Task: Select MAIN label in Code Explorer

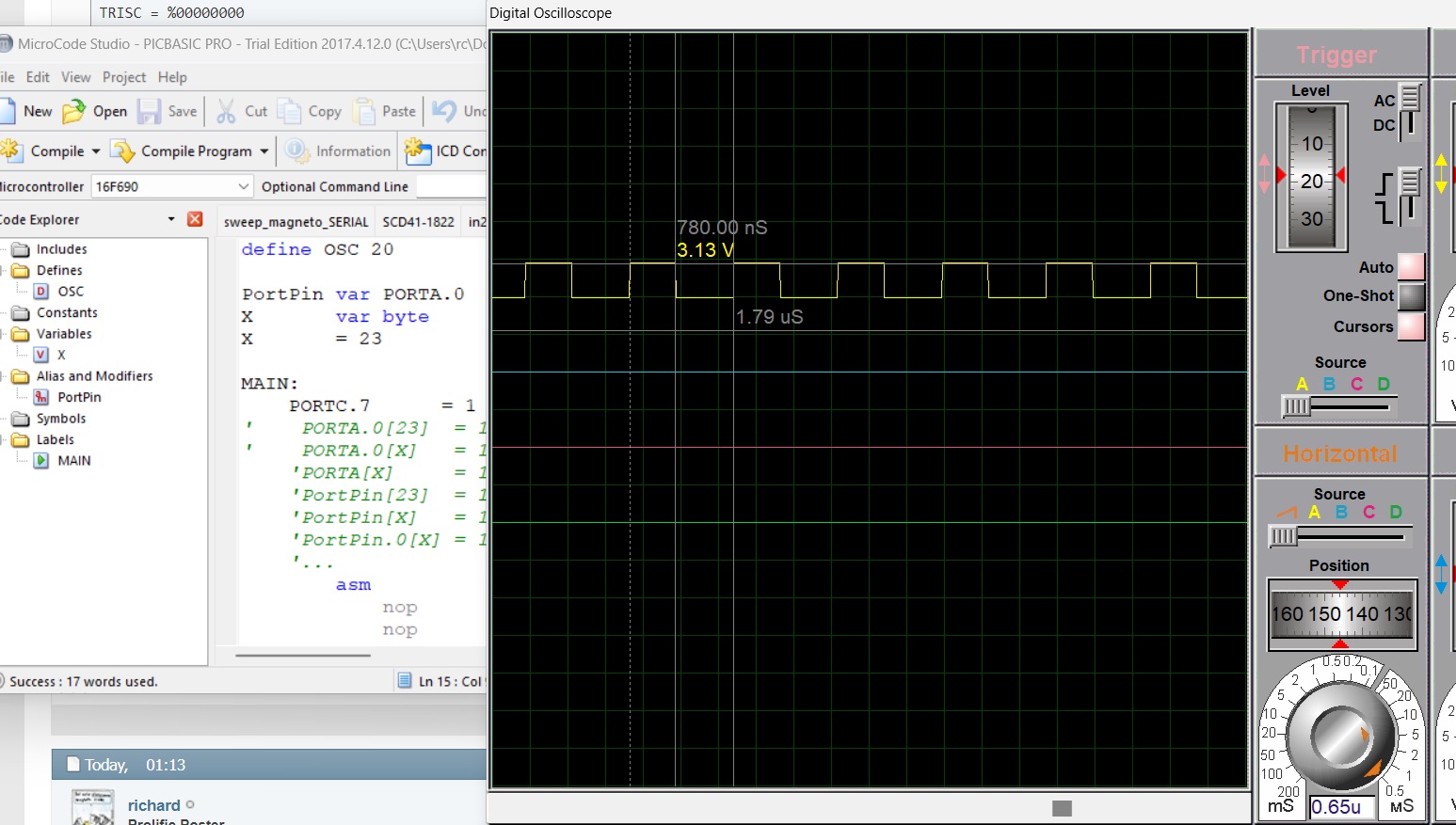Action: pos(73,461)
